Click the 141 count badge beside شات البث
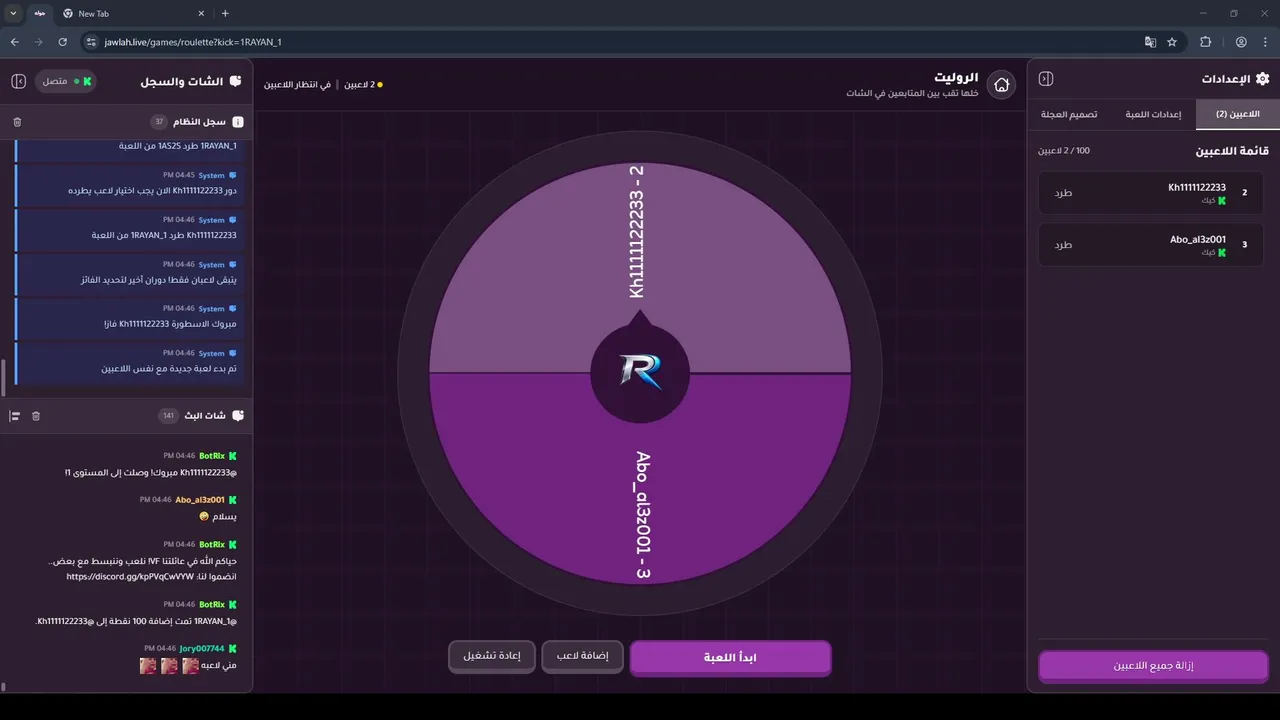1280x720 pixels. pos(168,415)
